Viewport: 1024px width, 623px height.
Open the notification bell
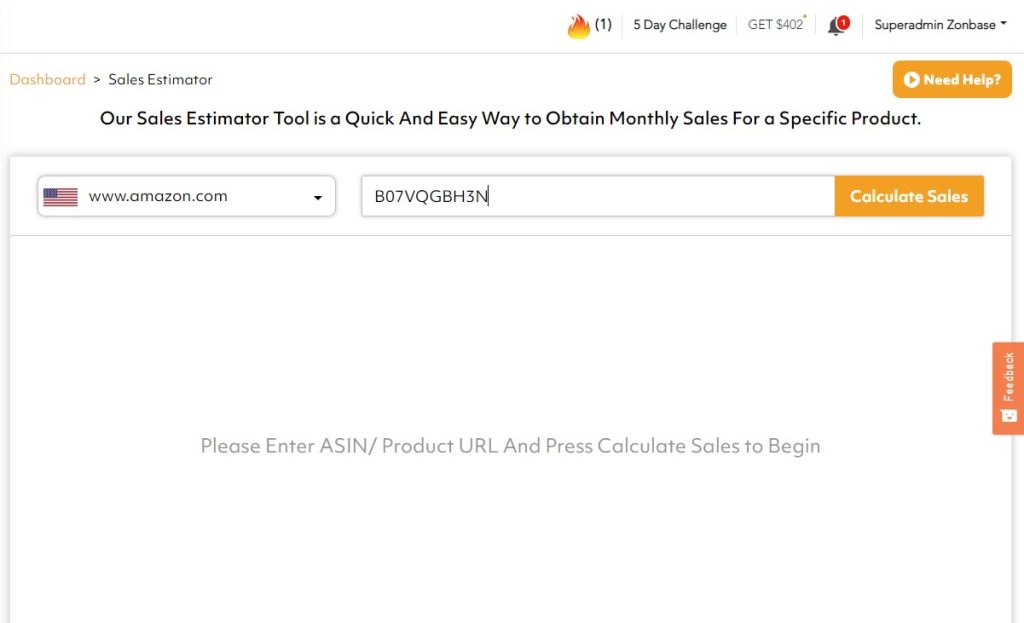[x=836, y=27]
